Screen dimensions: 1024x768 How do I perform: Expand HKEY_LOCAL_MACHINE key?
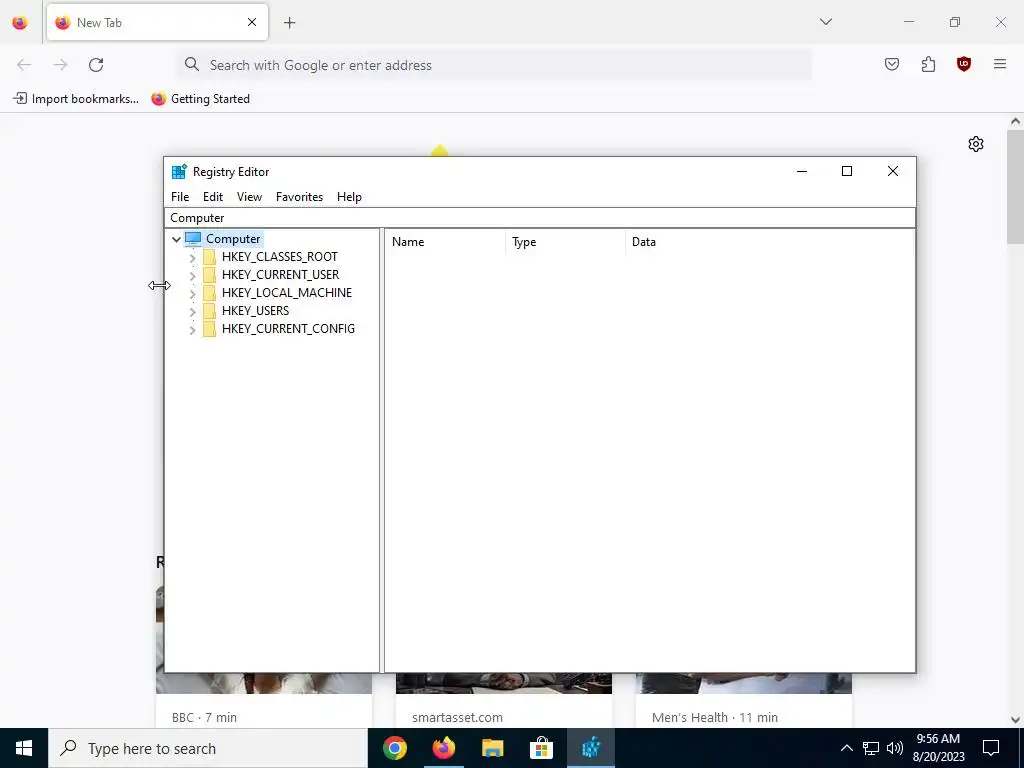(x=193, y=294)
